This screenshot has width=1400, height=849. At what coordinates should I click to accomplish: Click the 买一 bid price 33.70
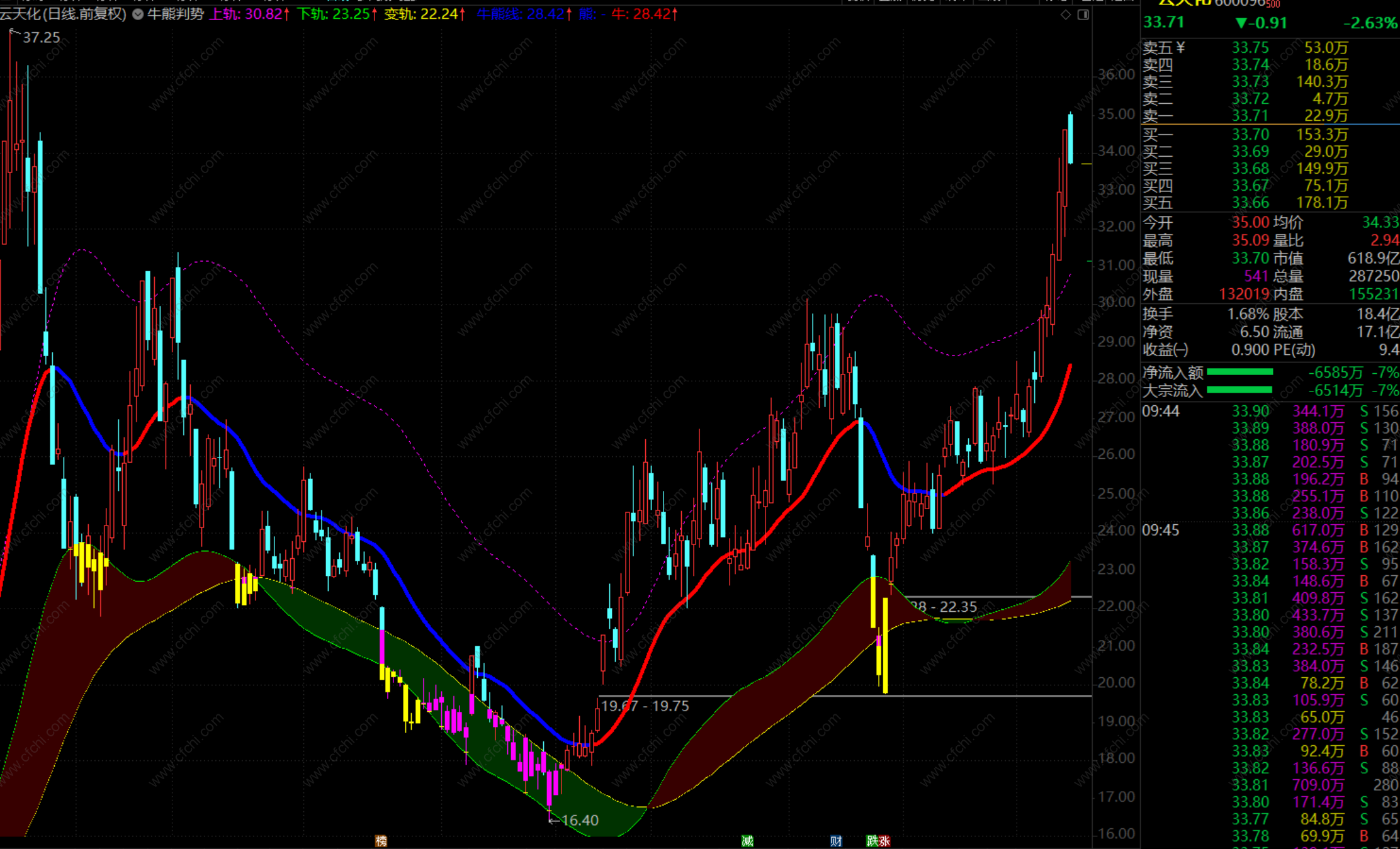pos(1250,135)
